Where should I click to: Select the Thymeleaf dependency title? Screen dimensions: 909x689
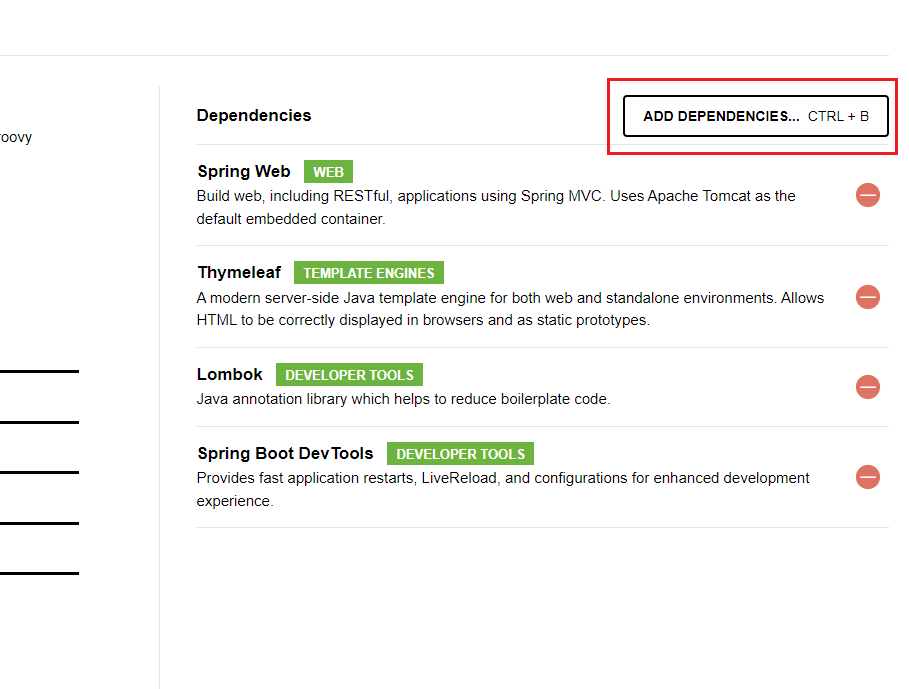[x=239, y=273]
